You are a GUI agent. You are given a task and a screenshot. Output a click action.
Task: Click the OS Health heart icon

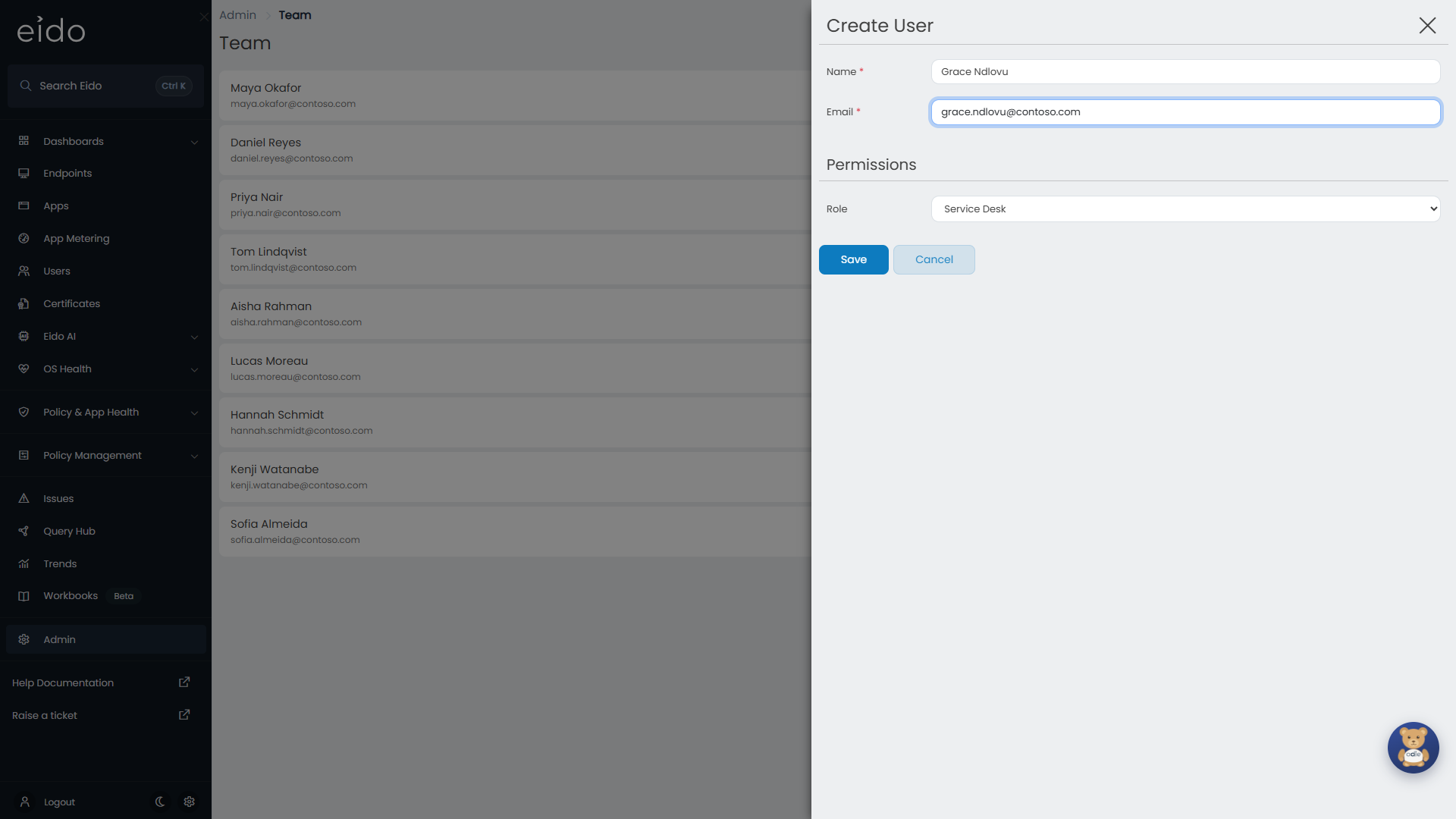24,369
